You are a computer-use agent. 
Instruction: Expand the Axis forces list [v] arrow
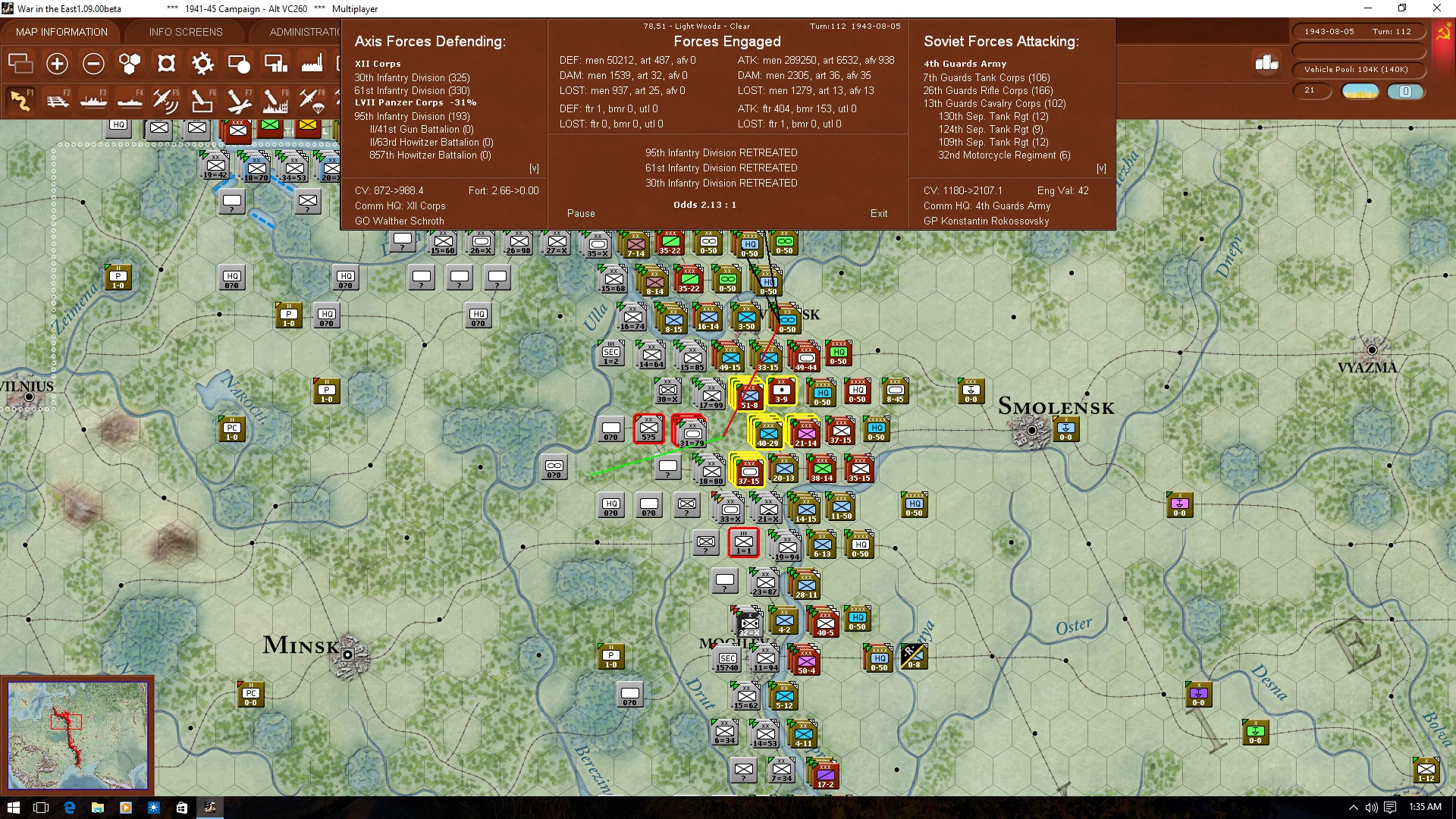pos(534,168)
